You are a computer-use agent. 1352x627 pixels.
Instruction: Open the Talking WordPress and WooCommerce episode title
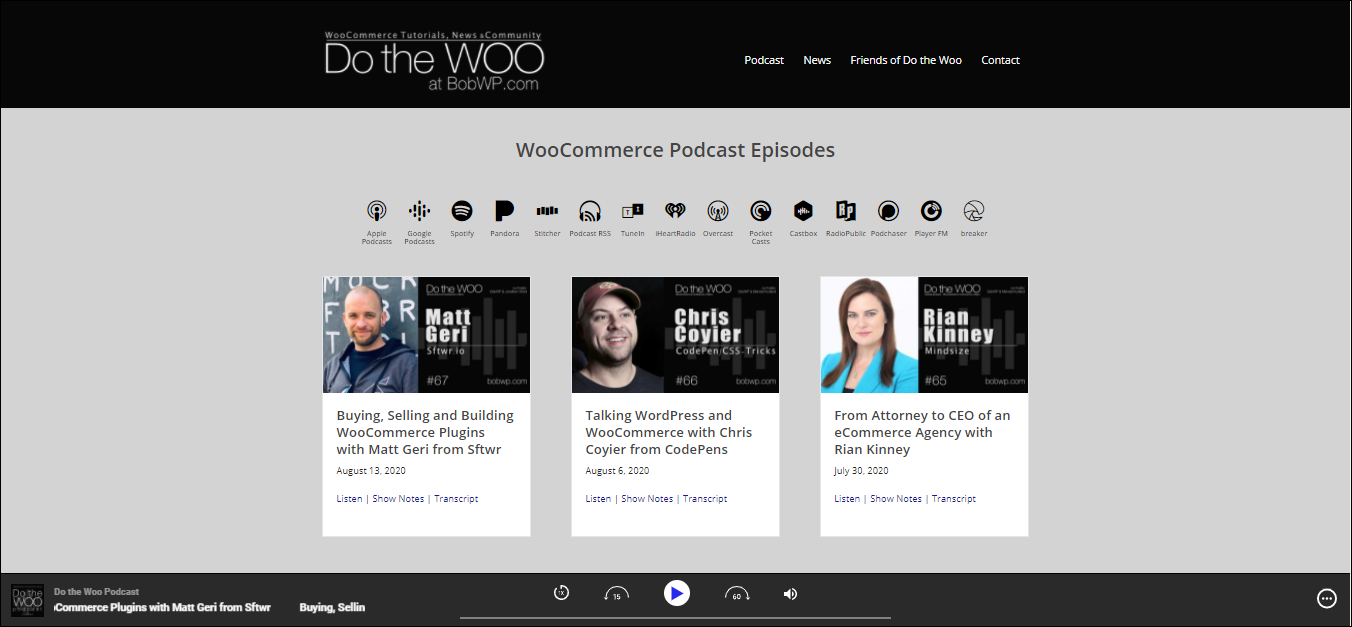coord(669,432)
